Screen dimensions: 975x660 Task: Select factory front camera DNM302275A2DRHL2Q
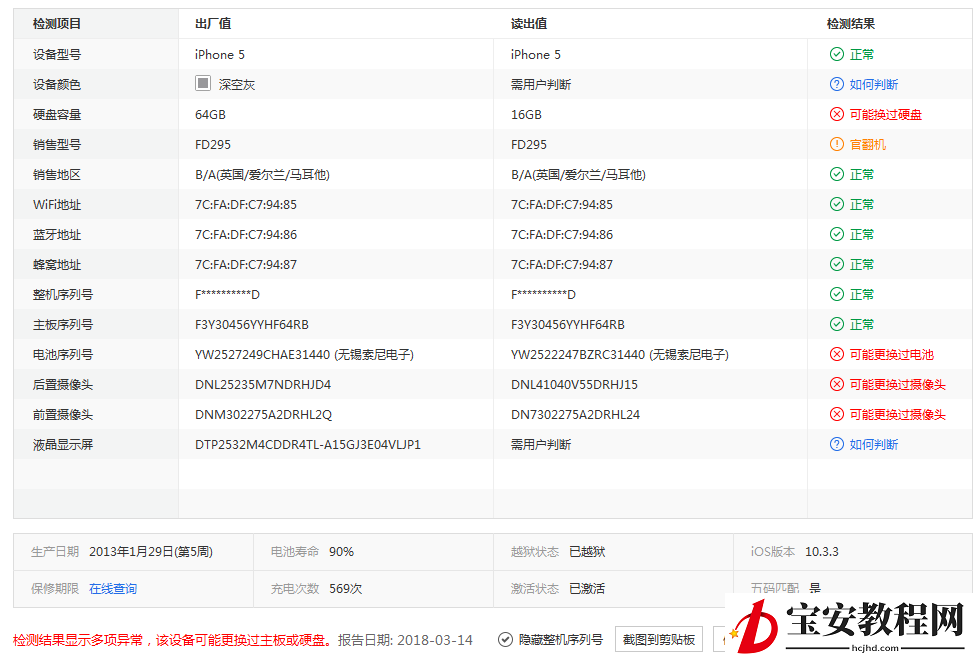coord(263,414)
